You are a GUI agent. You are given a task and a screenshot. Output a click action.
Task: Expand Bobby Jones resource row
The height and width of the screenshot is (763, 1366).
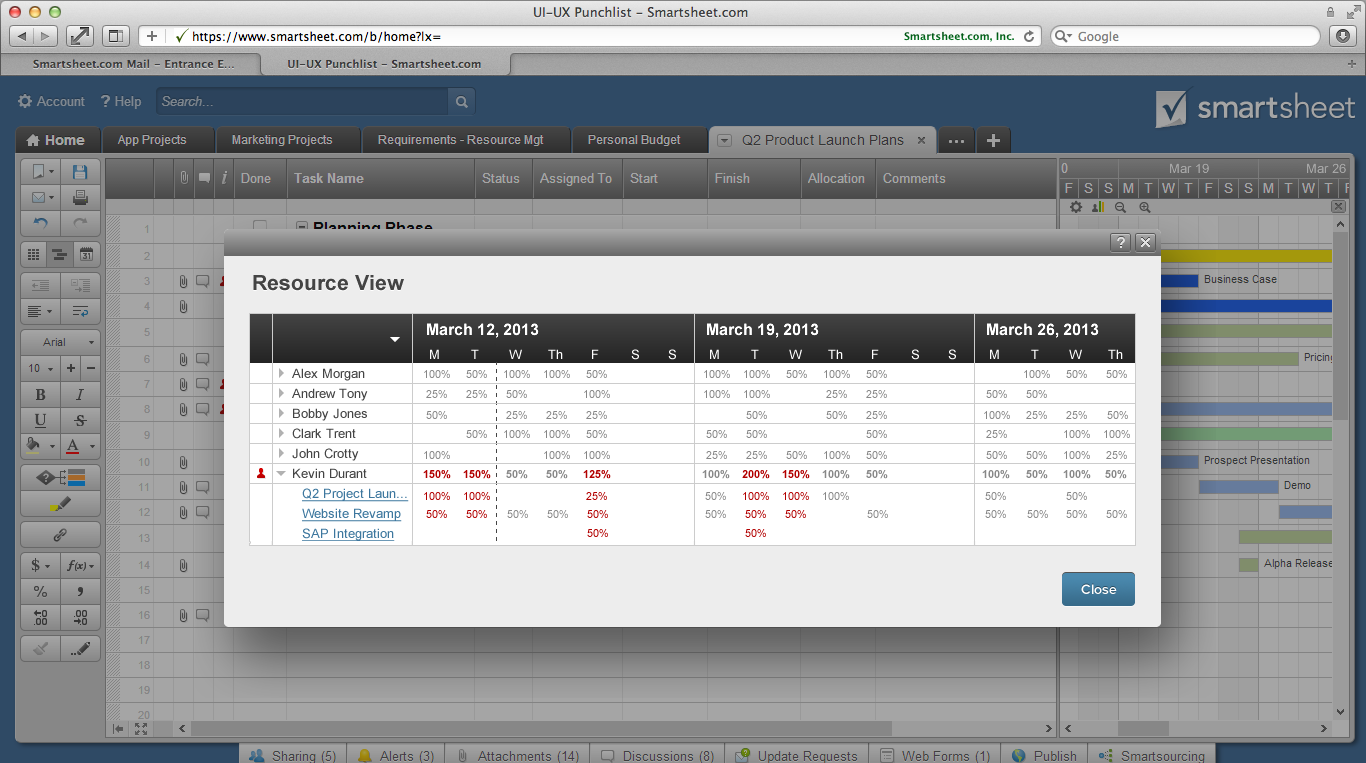tap(282, 413)
